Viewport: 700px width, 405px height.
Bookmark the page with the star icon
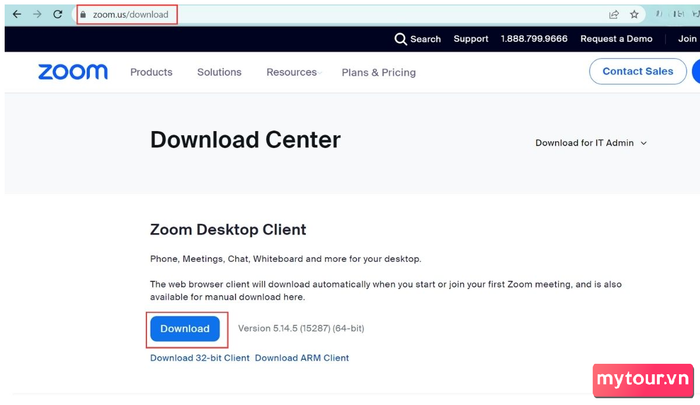coord(634,14)
